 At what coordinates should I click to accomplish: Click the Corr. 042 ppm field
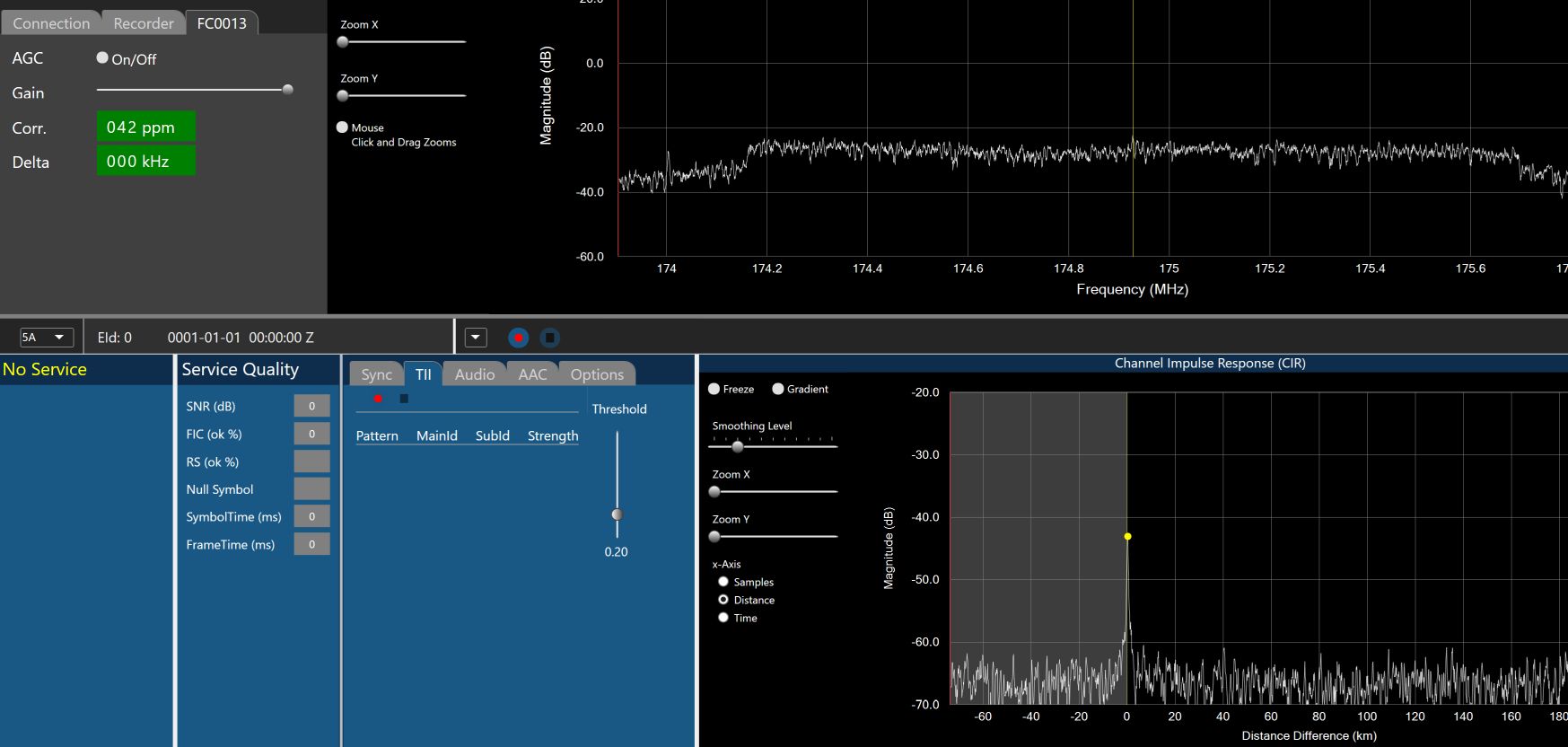click(145, 127)
